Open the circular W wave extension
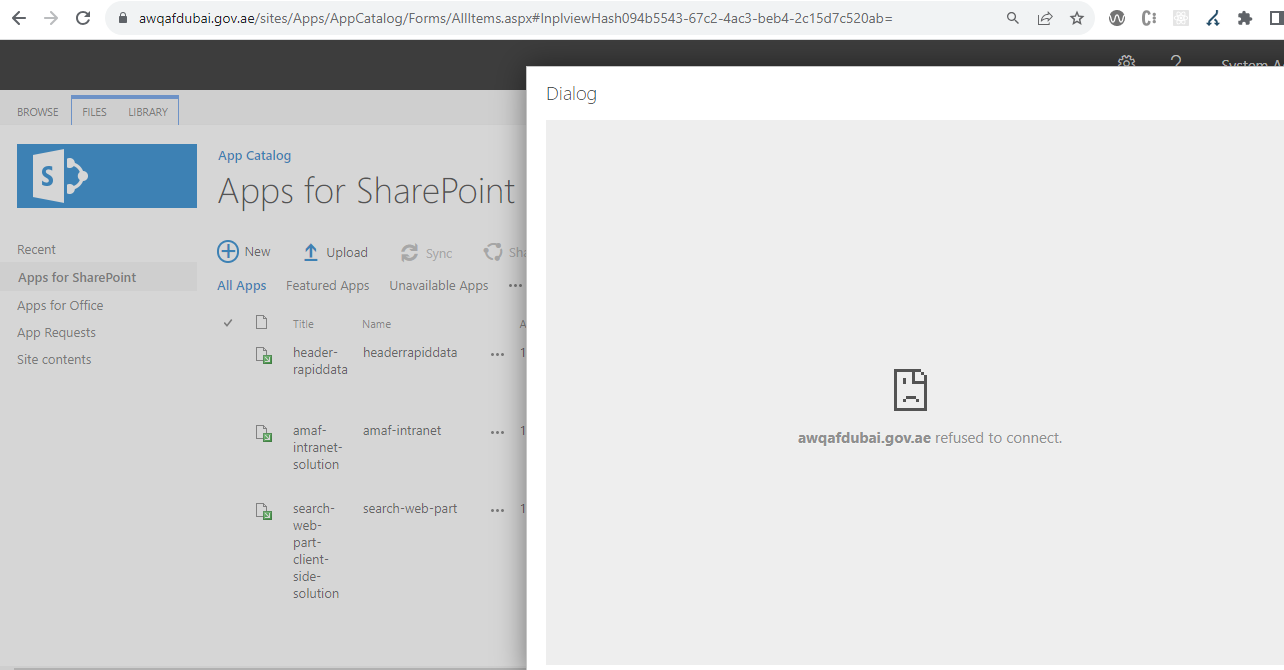 tap(1117, 18)
